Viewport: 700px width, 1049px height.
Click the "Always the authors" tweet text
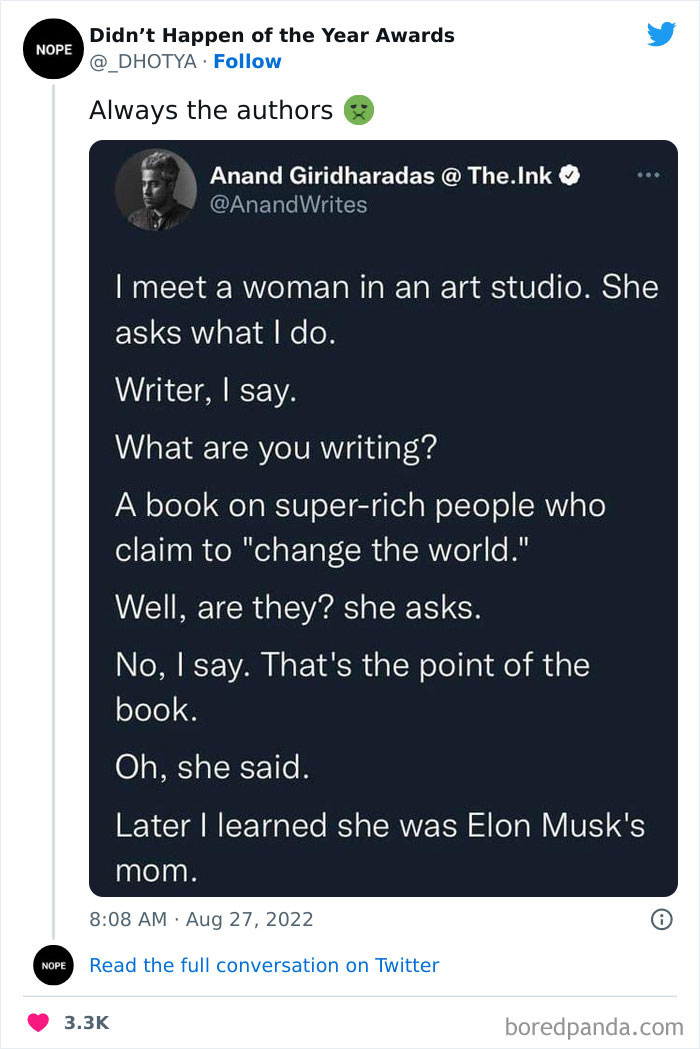(210, 110)
